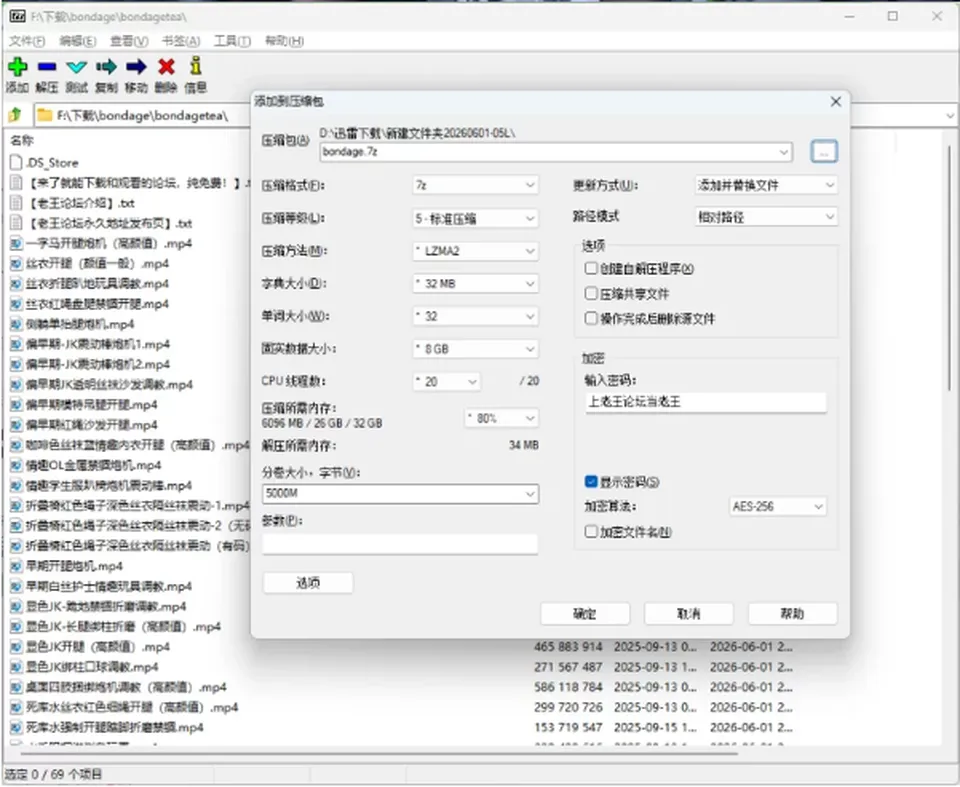Open the browse "..." button beside the archive name
The height and width of the screenshot is (787, 960).
click(823, 151)
